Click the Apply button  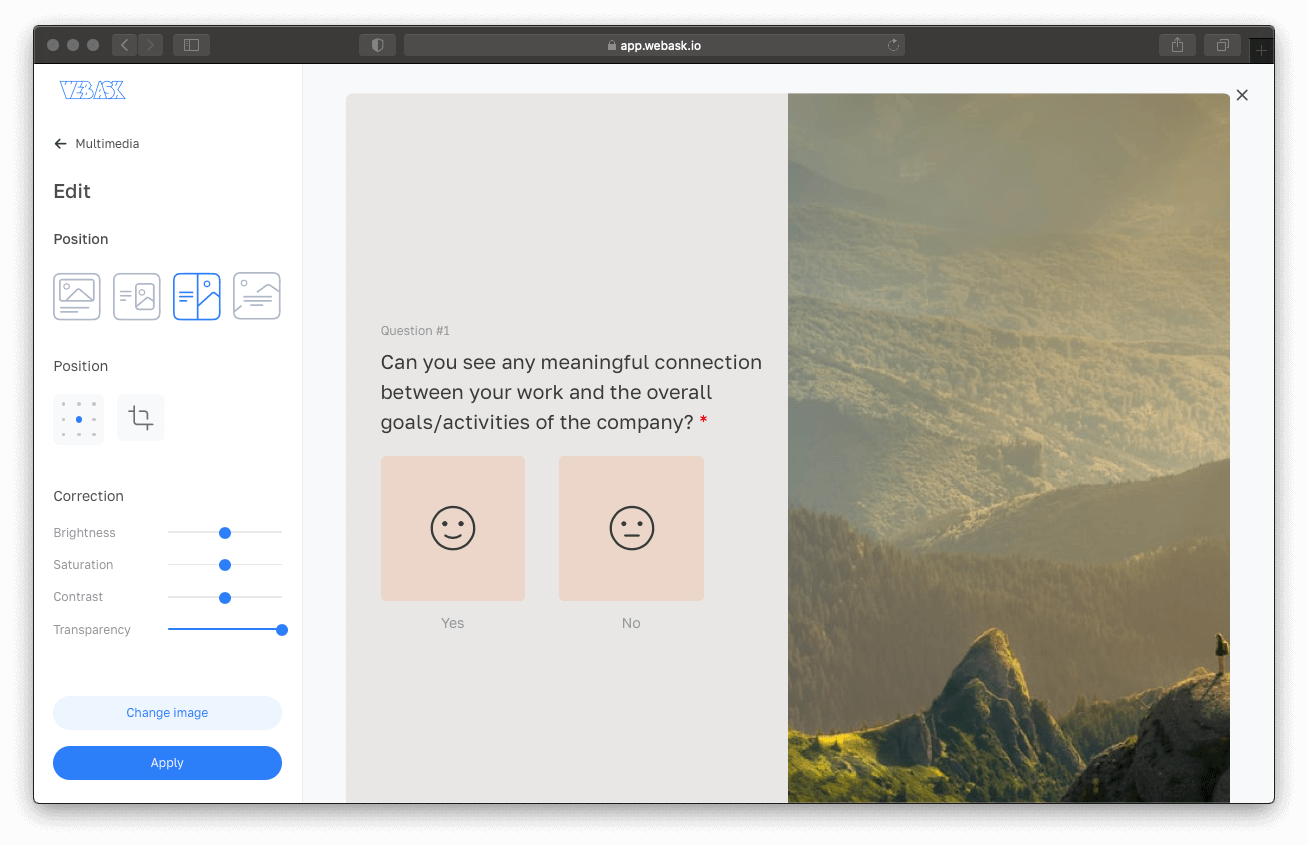167,763
